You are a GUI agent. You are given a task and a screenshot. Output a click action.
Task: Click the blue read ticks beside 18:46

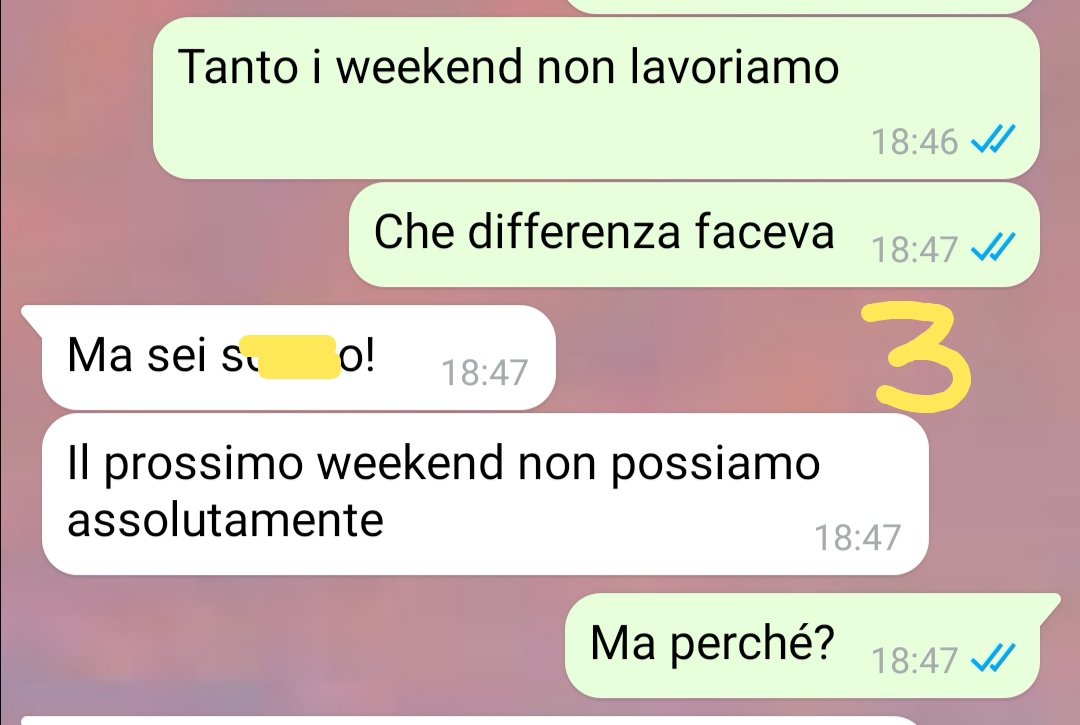click(x=993, y=140)
